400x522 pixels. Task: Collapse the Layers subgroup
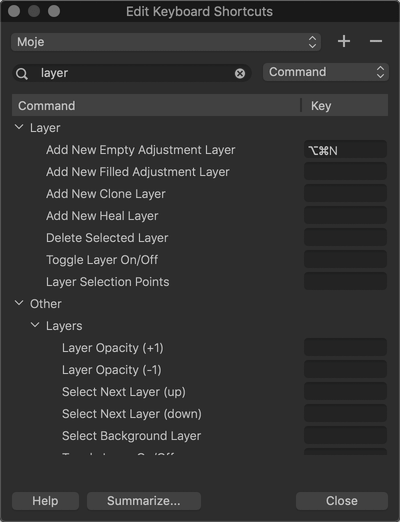tap(35, 325)
